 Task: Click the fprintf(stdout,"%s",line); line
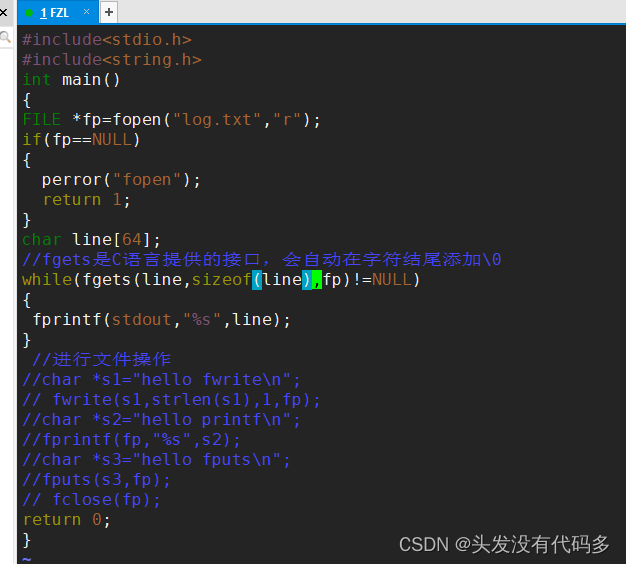tap(162, 319)
